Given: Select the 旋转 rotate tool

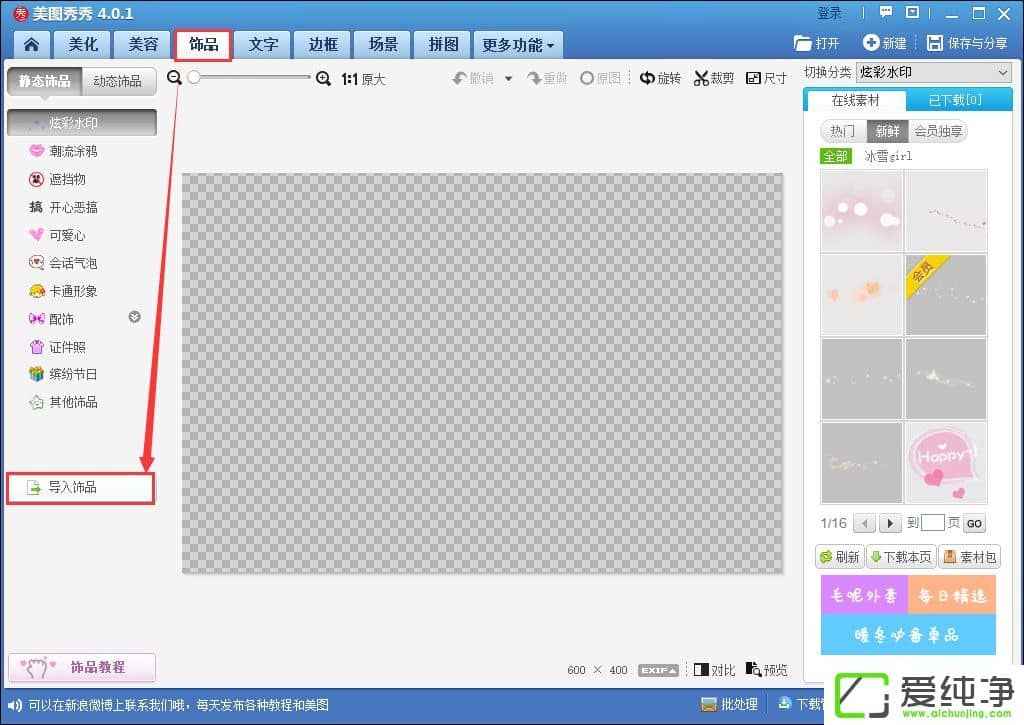Looking at the screenshot, I should click(660, 78).
